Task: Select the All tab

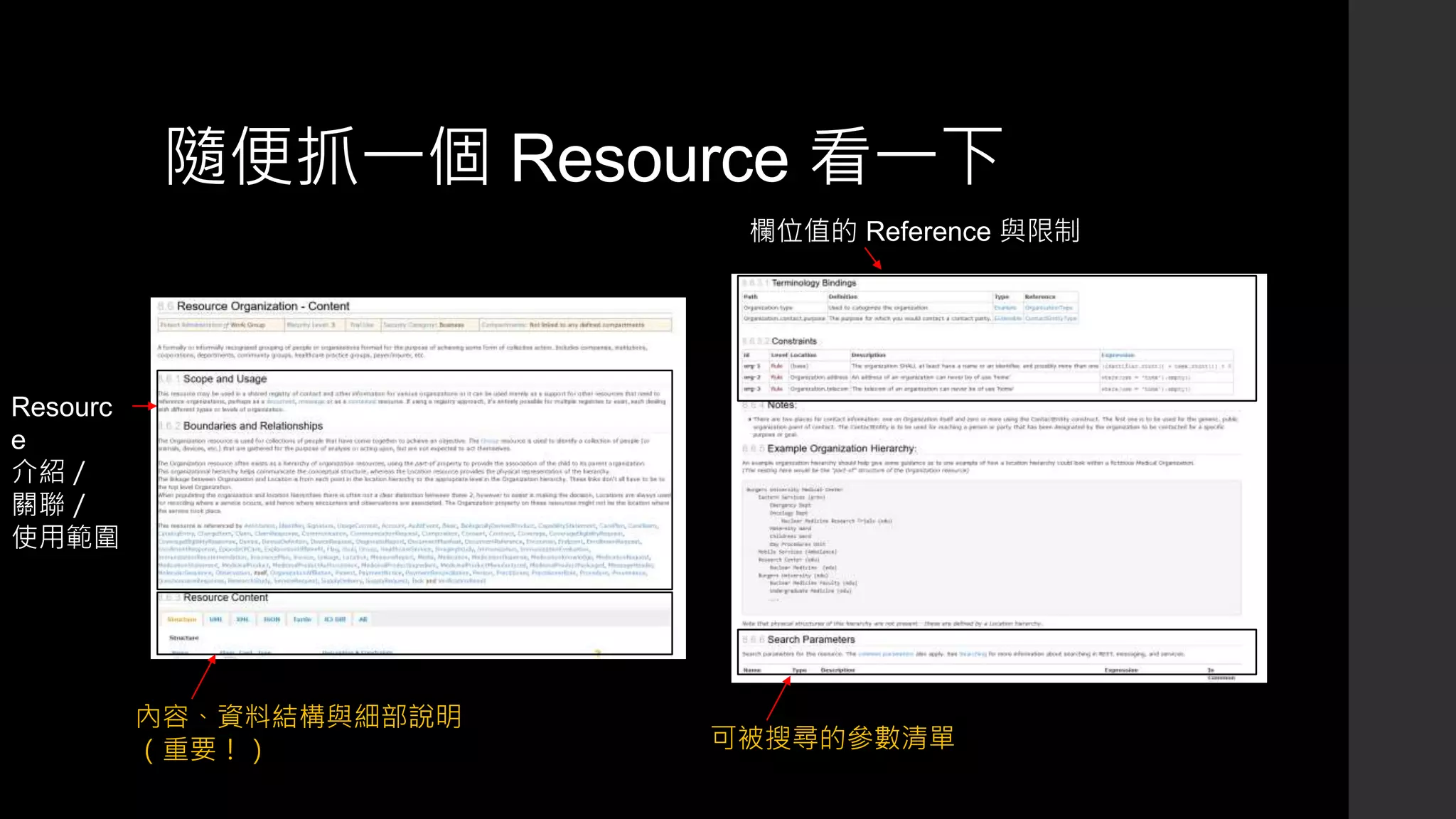Action: [x=363, y=619]
